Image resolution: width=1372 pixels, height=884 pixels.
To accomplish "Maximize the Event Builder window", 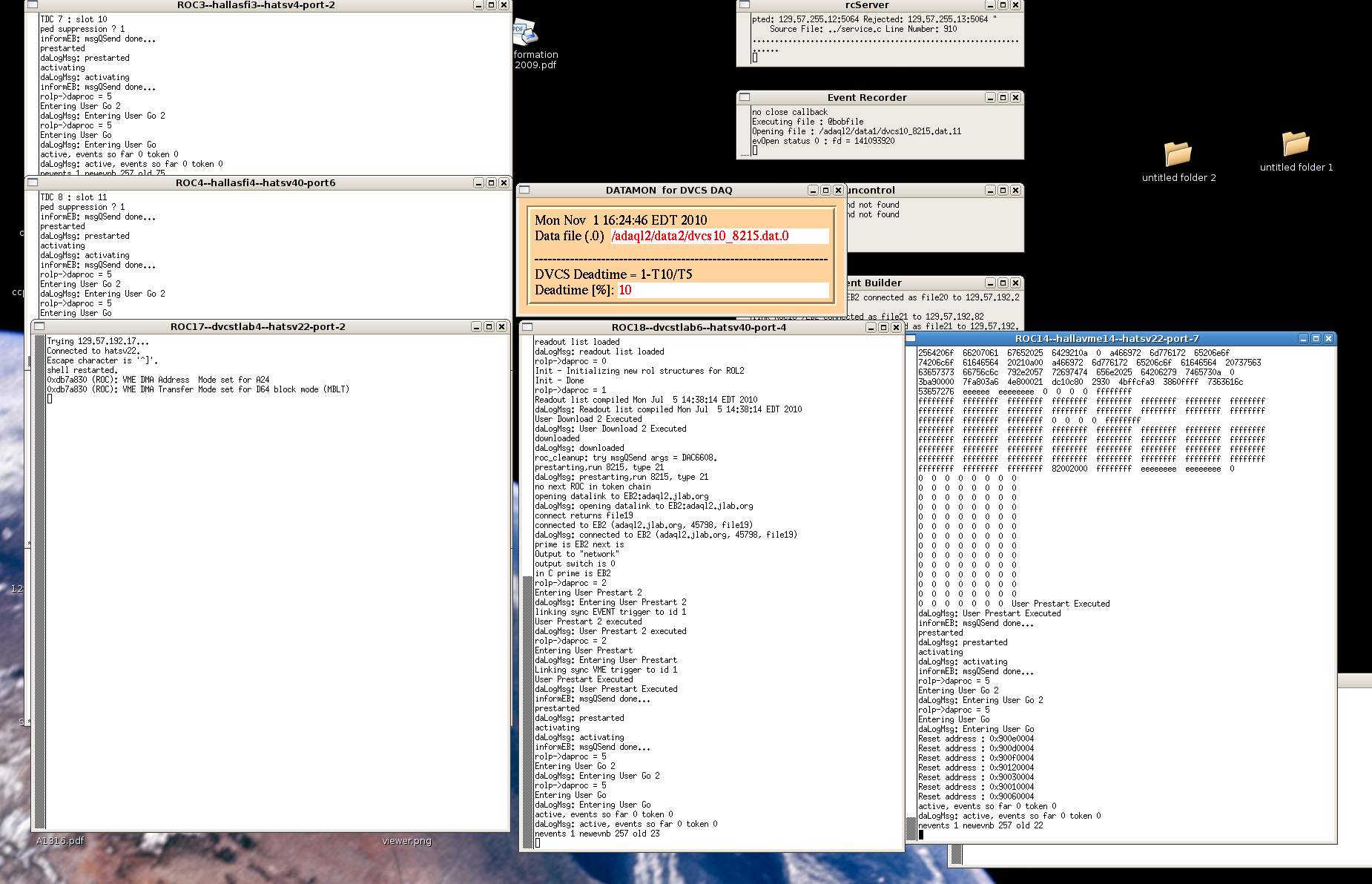I will (x=1003, y=283).
